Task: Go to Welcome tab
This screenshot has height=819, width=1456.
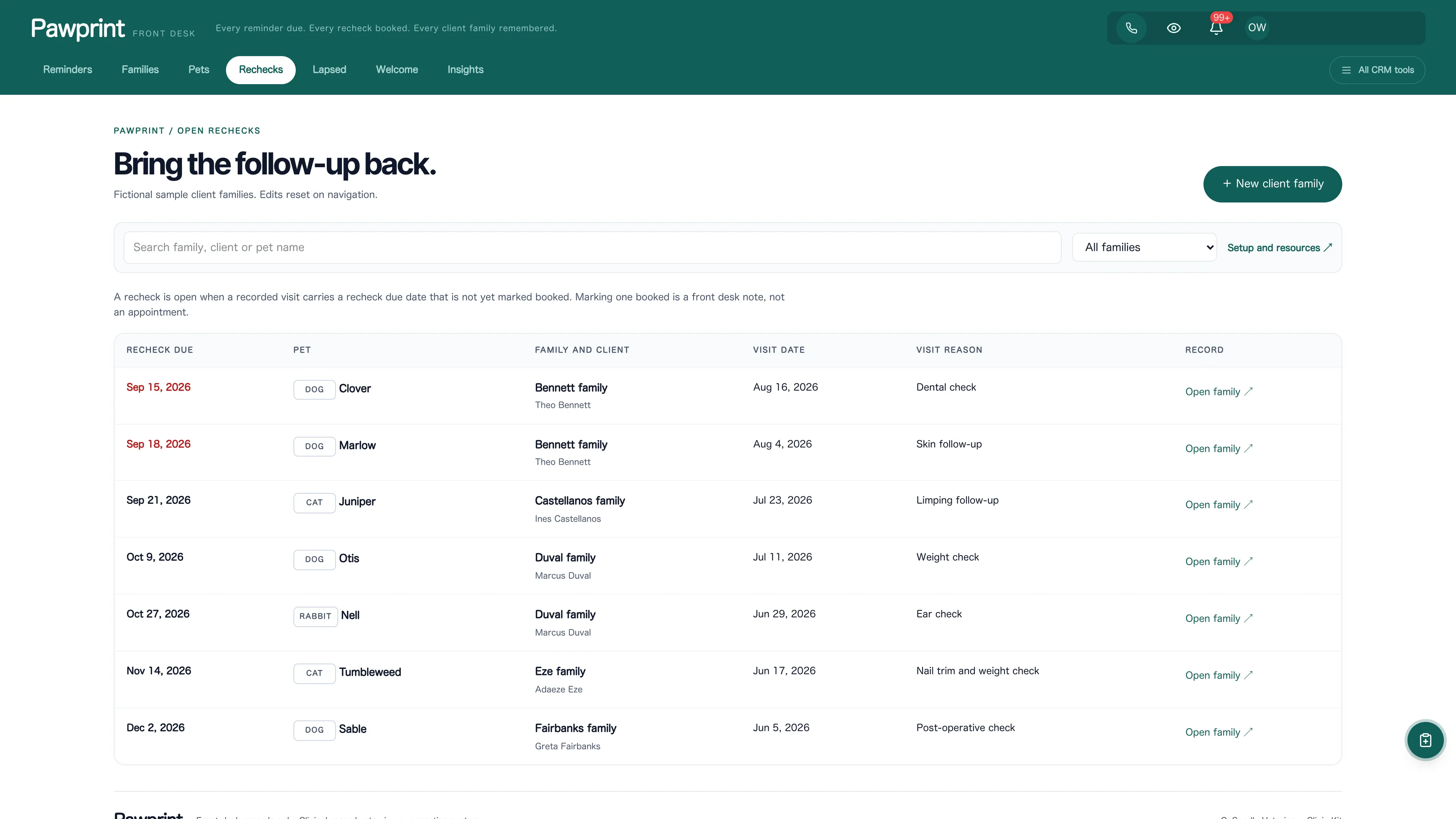Action: click(x=397, y=69)
